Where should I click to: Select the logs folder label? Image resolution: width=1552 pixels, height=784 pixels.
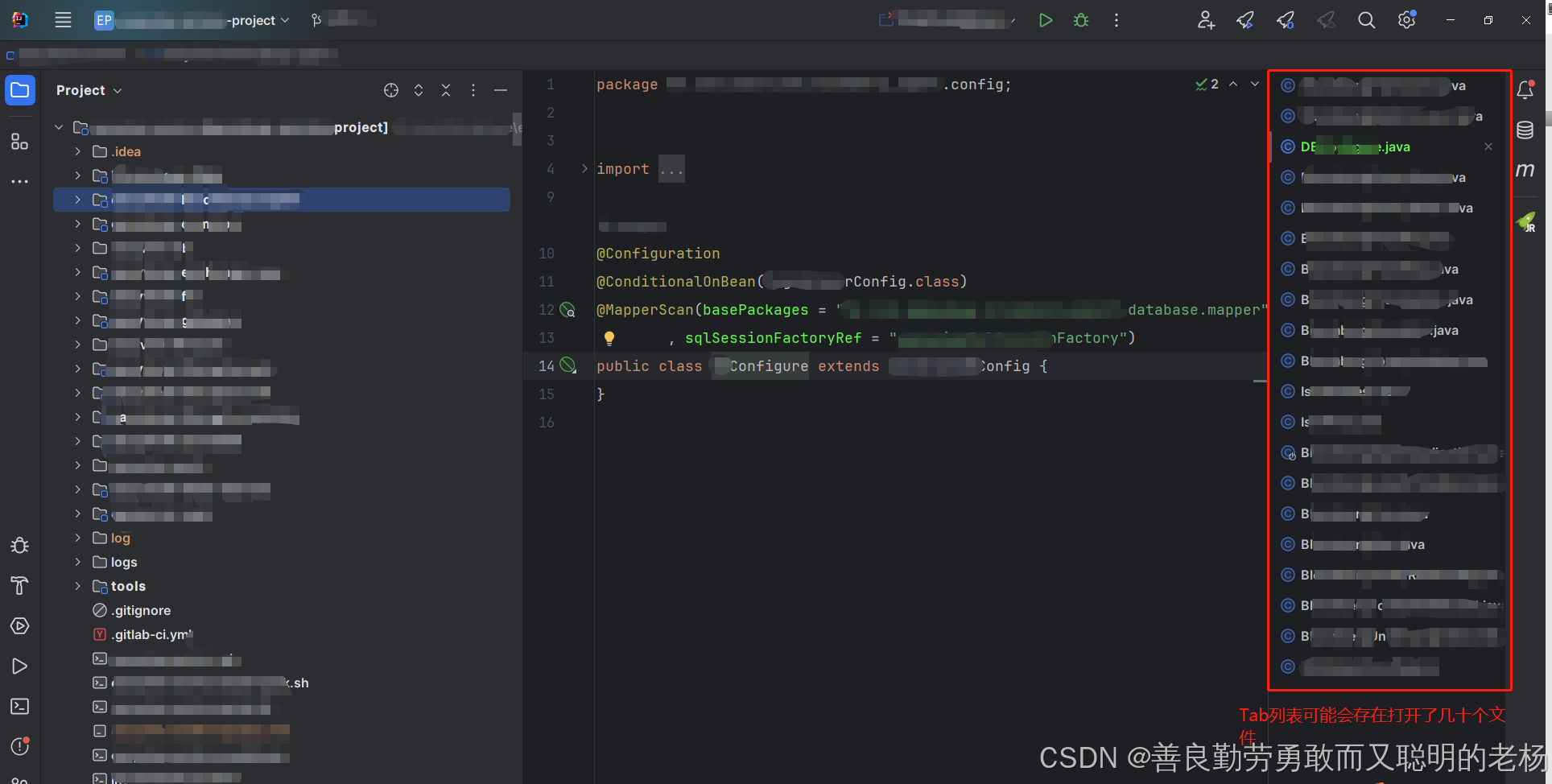tap(124, 562)
